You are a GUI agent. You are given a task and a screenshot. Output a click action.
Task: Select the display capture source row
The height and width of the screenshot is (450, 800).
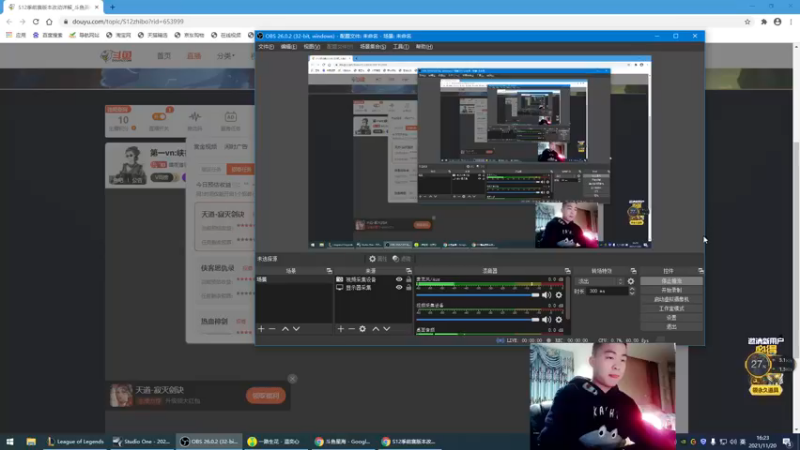[x=372, y=288]
